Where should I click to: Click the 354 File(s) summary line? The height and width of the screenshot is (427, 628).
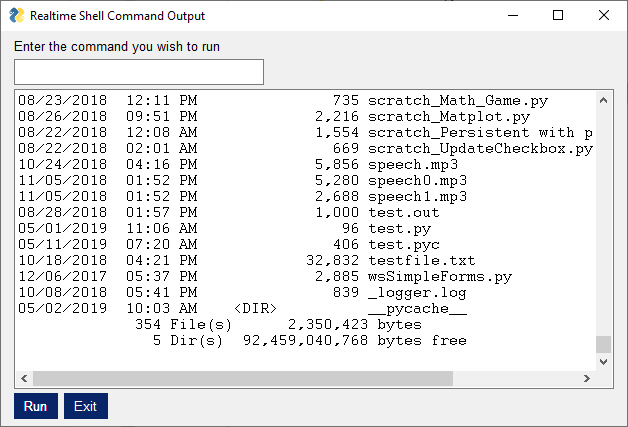pos(278,324)
